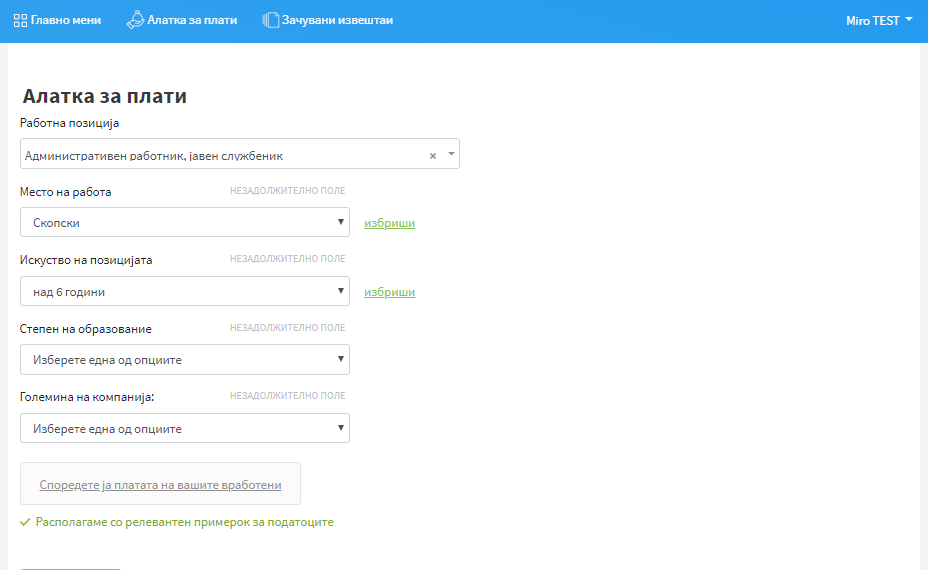Click НЕЗАДОЛЖИТЕЛНО ПОЛЕ above the education field
This screenshot has height=570, width=928.
(288, 327)
